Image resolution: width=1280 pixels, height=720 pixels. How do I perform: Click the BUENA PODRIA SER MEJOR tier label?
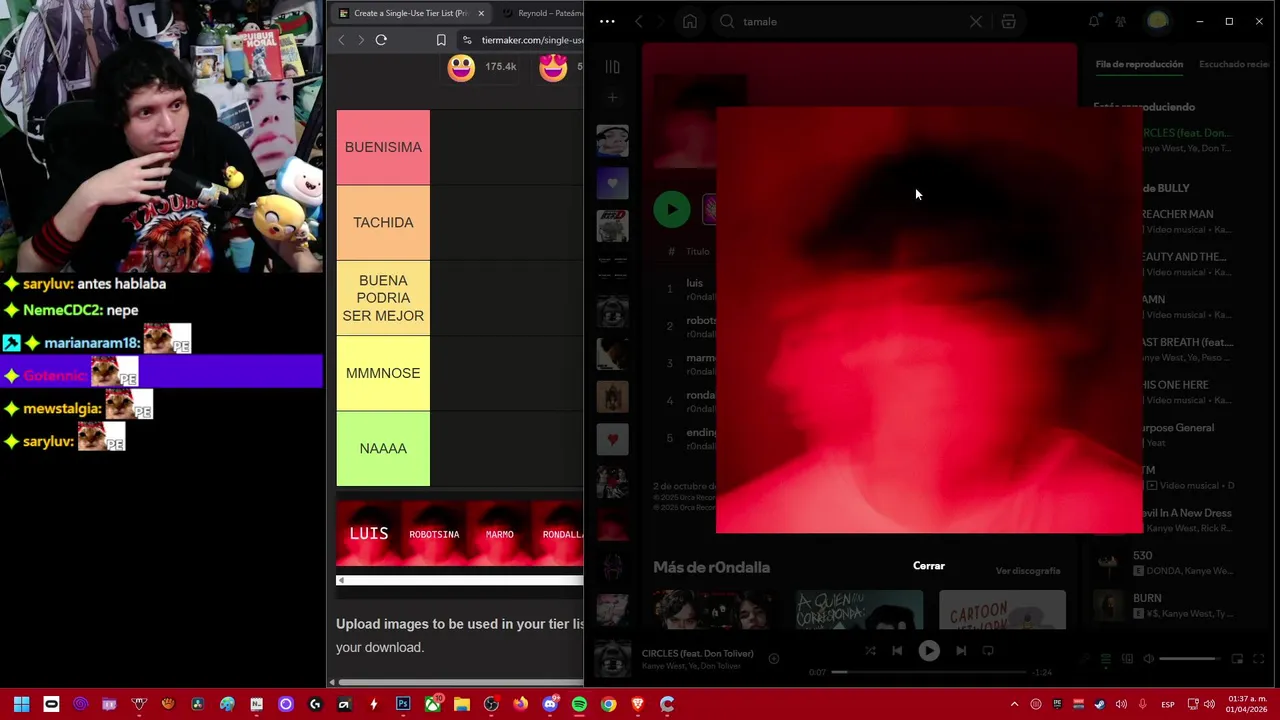pos(383,298)
